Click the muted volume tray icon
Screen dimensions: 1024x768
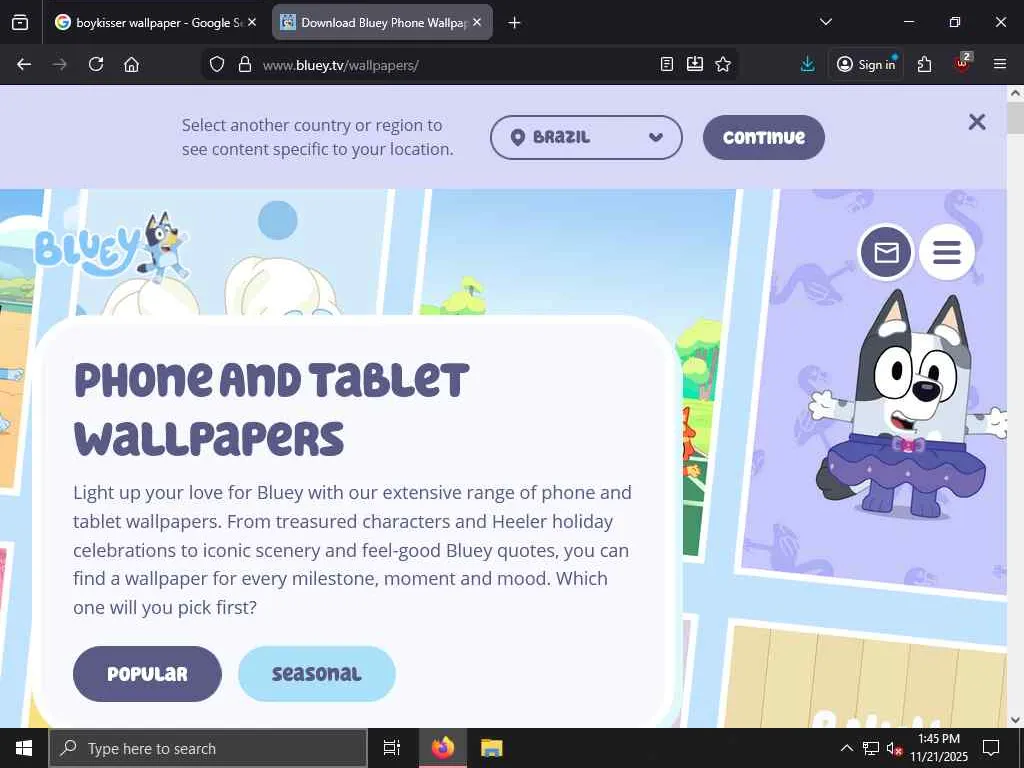click(x=894, y=748)
